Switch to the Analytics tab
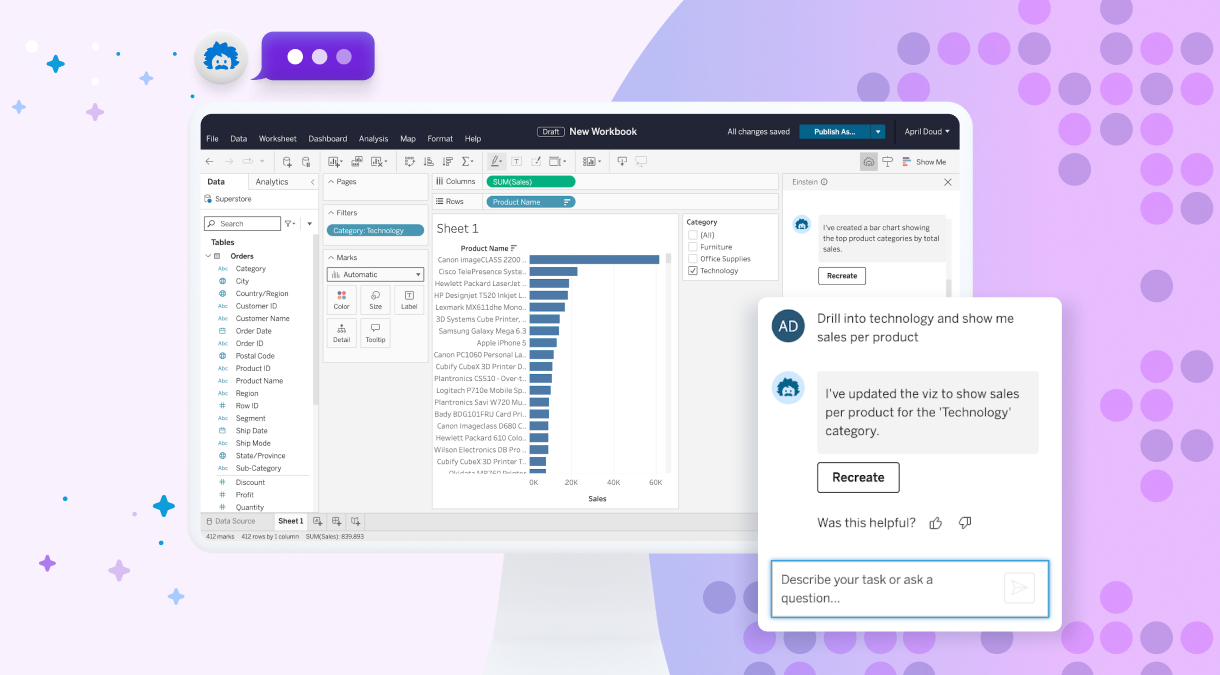Viewport: 1220px width, 675px height. (x=271, y=182)
